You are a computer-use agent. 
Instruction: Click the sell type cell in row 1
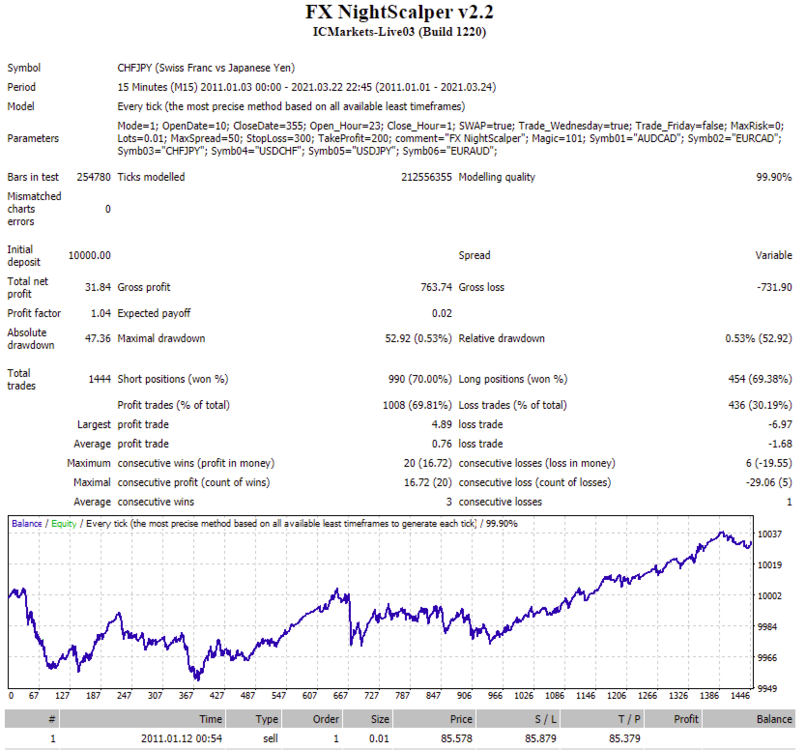pos(270,739)
